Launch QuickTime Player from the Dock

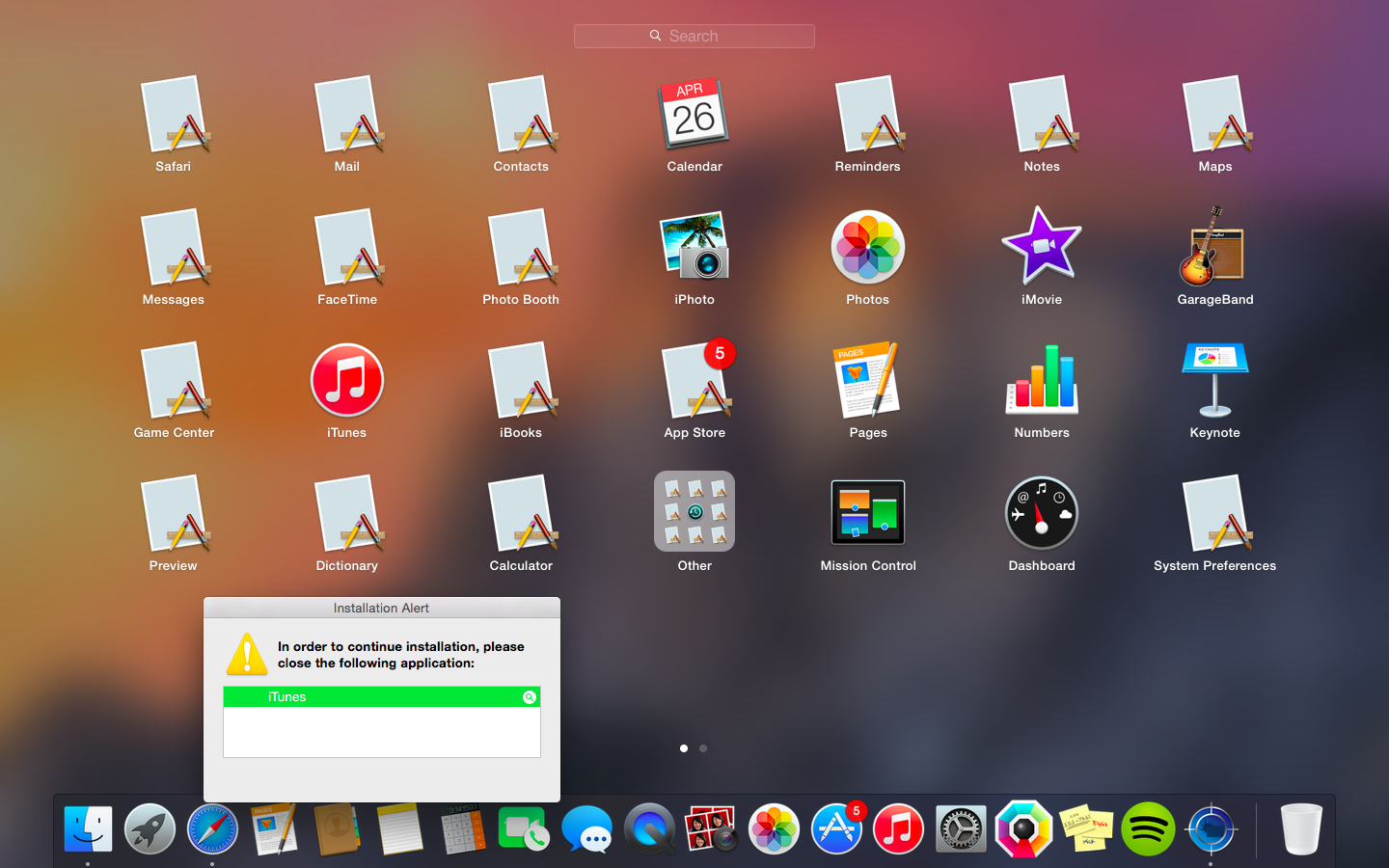649,829
